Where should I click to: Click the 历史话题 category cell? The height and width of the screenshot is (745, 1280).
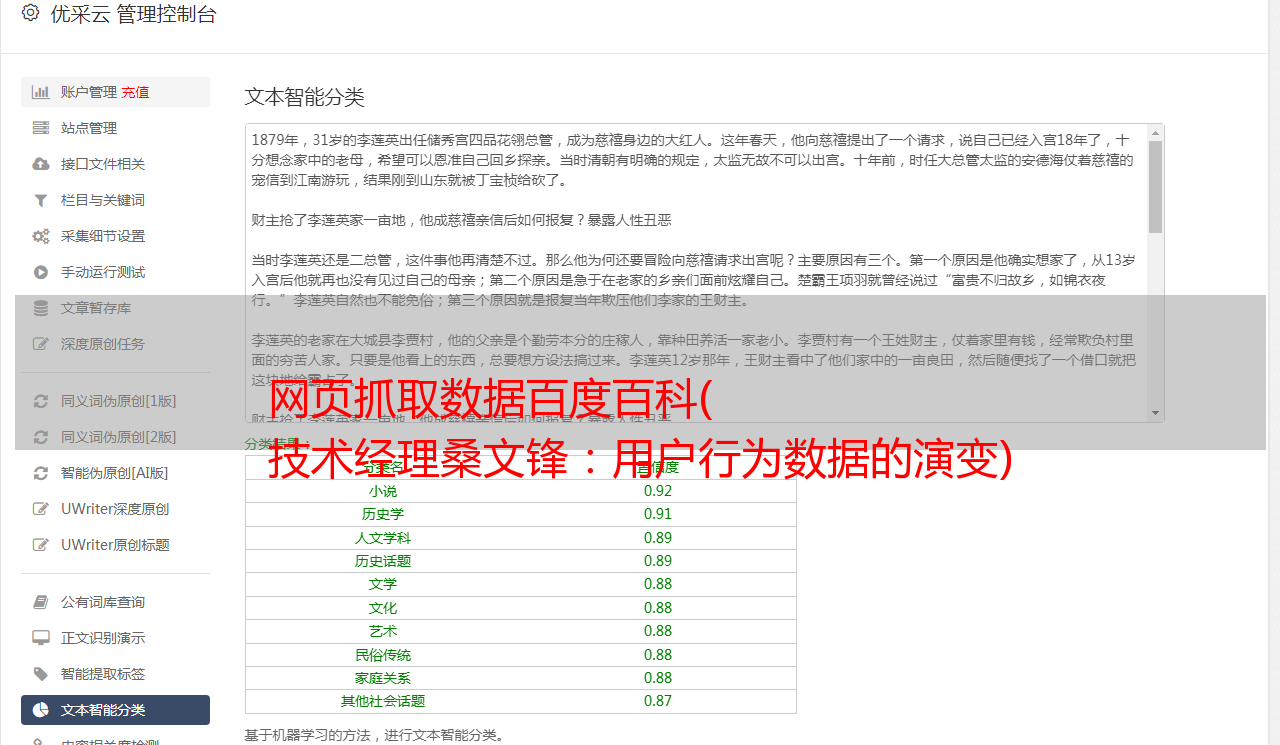coord(383,561)
